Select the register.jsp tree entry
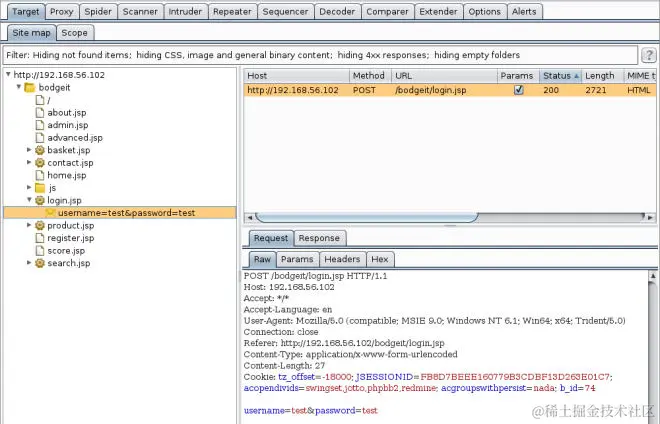660x424 pixels. point(71,238)
